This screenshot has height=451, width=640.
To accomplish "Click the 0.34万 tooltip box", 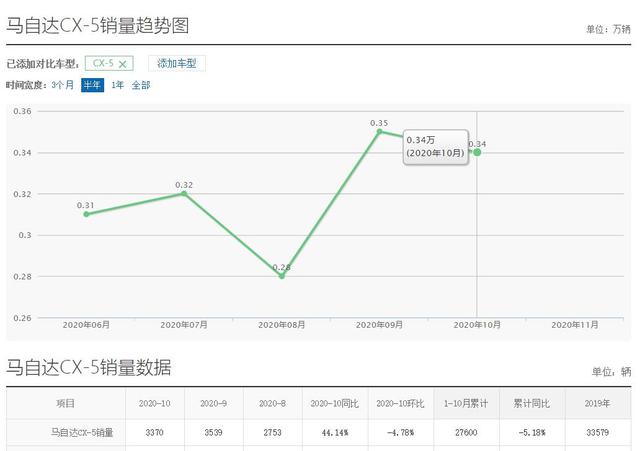I will (x=436, y=147).
